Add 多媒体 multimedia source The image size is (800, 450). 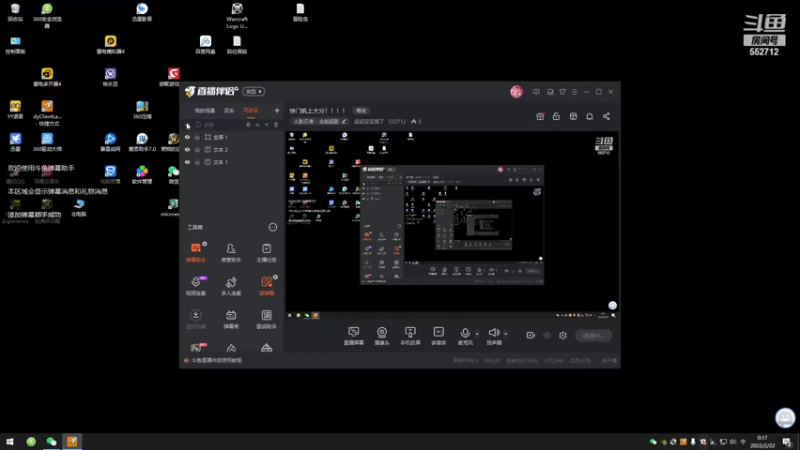438,336
